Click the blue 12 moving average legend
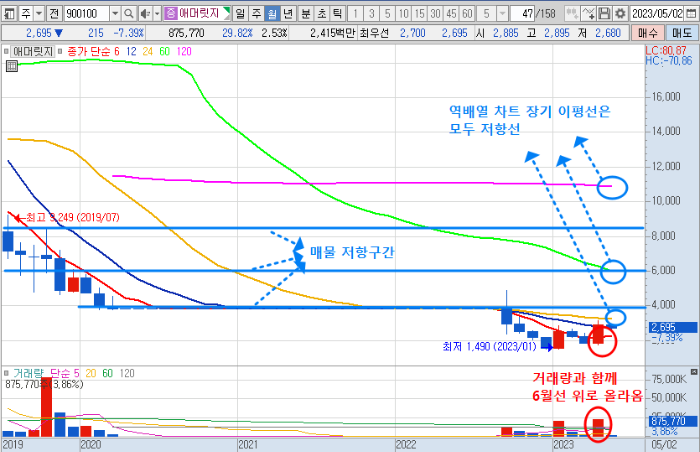Screen dimensions: 700x452 coord(131,52)
